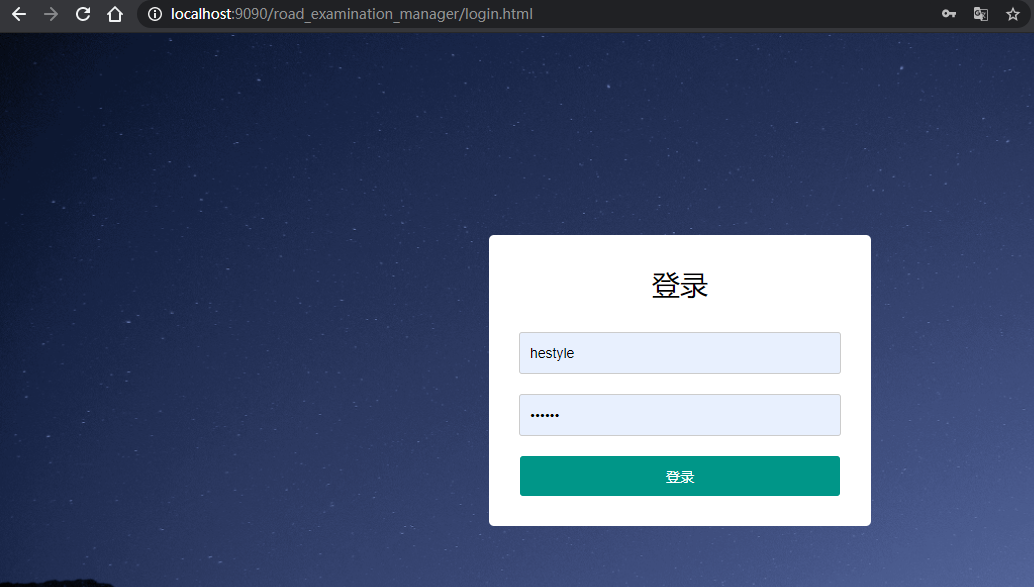Open saved passwords key icon
1034x587 pixels.
pos(949,14)
